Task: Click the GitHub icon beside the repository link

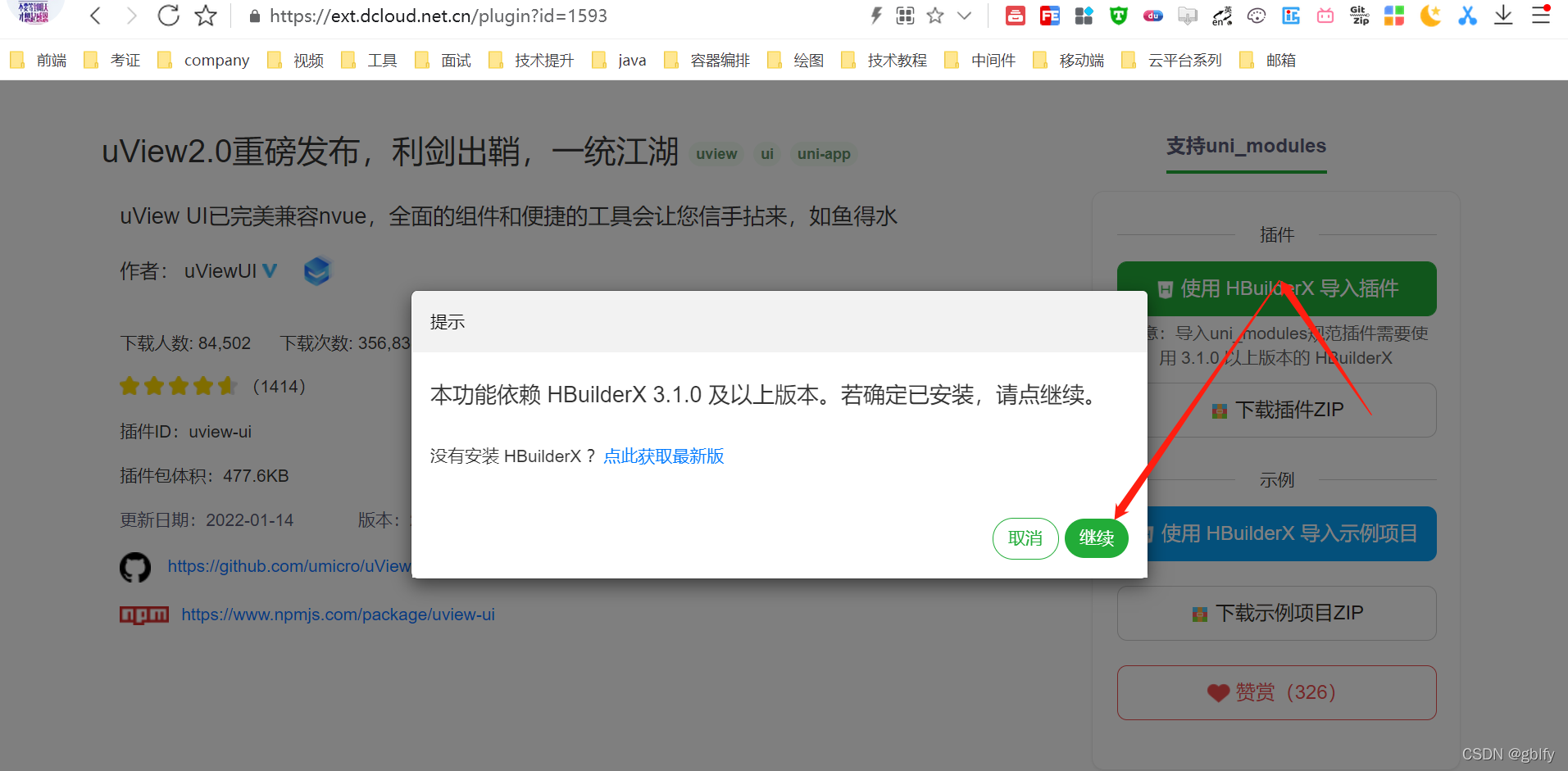Action: pyautogui.click(x=136, y=566)
